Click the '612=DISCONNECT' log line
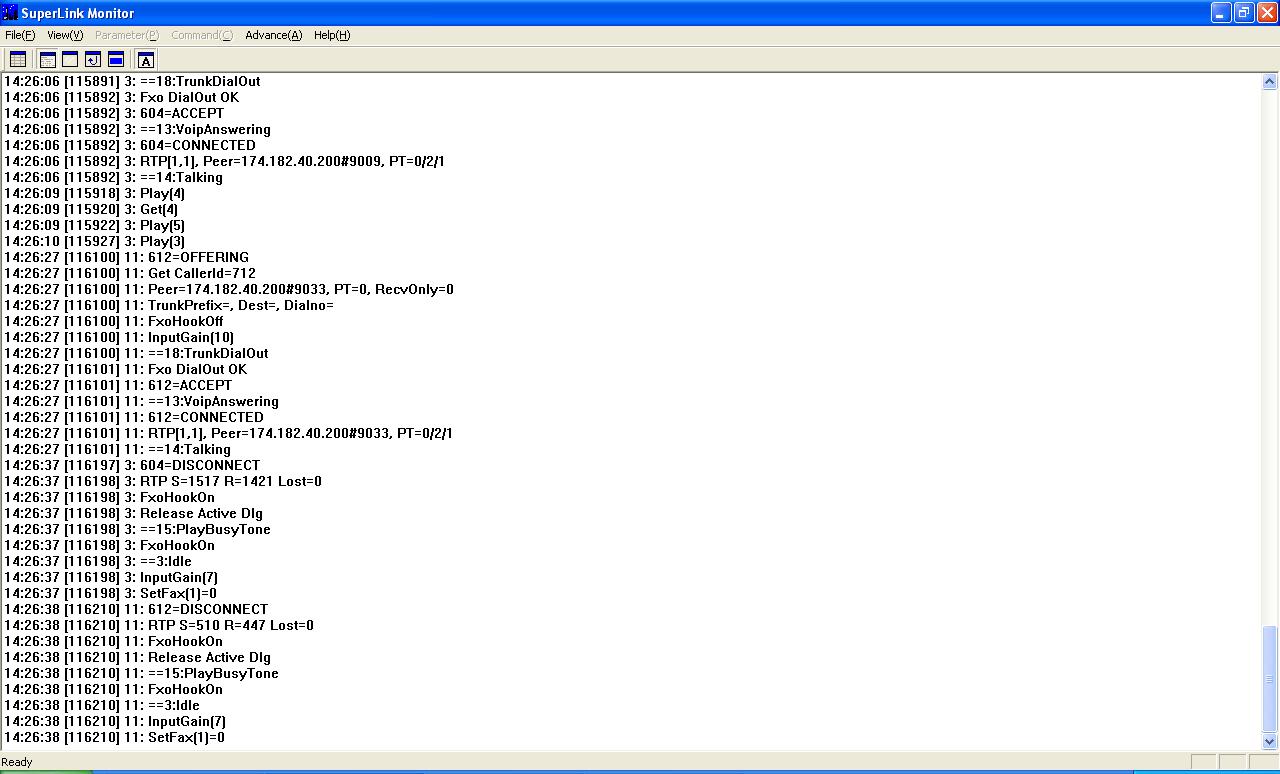The height and width of the screenshot is (774, 1280). click(x=136, y=609)
